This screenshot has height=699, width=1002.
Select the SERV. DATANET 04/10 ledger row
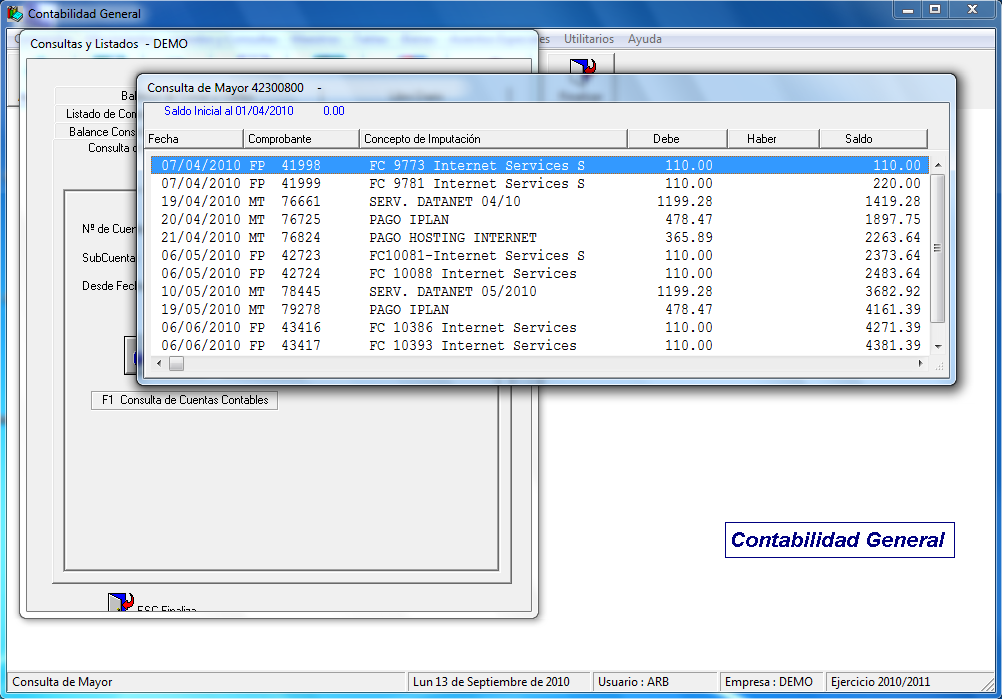click(x=444, y=202)
